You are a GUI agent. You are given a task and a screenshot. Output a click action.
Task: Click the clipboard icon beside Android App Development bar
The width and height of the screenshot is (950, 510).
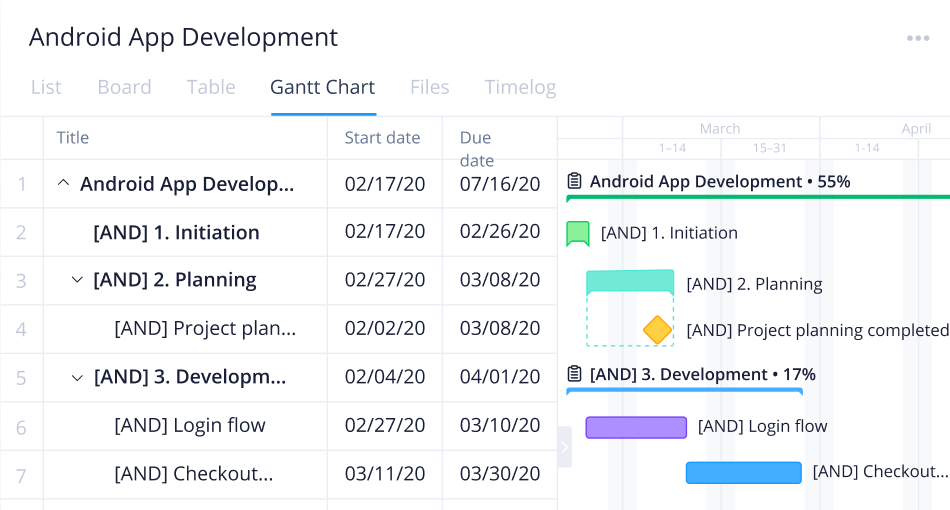[x=574, y=182]
